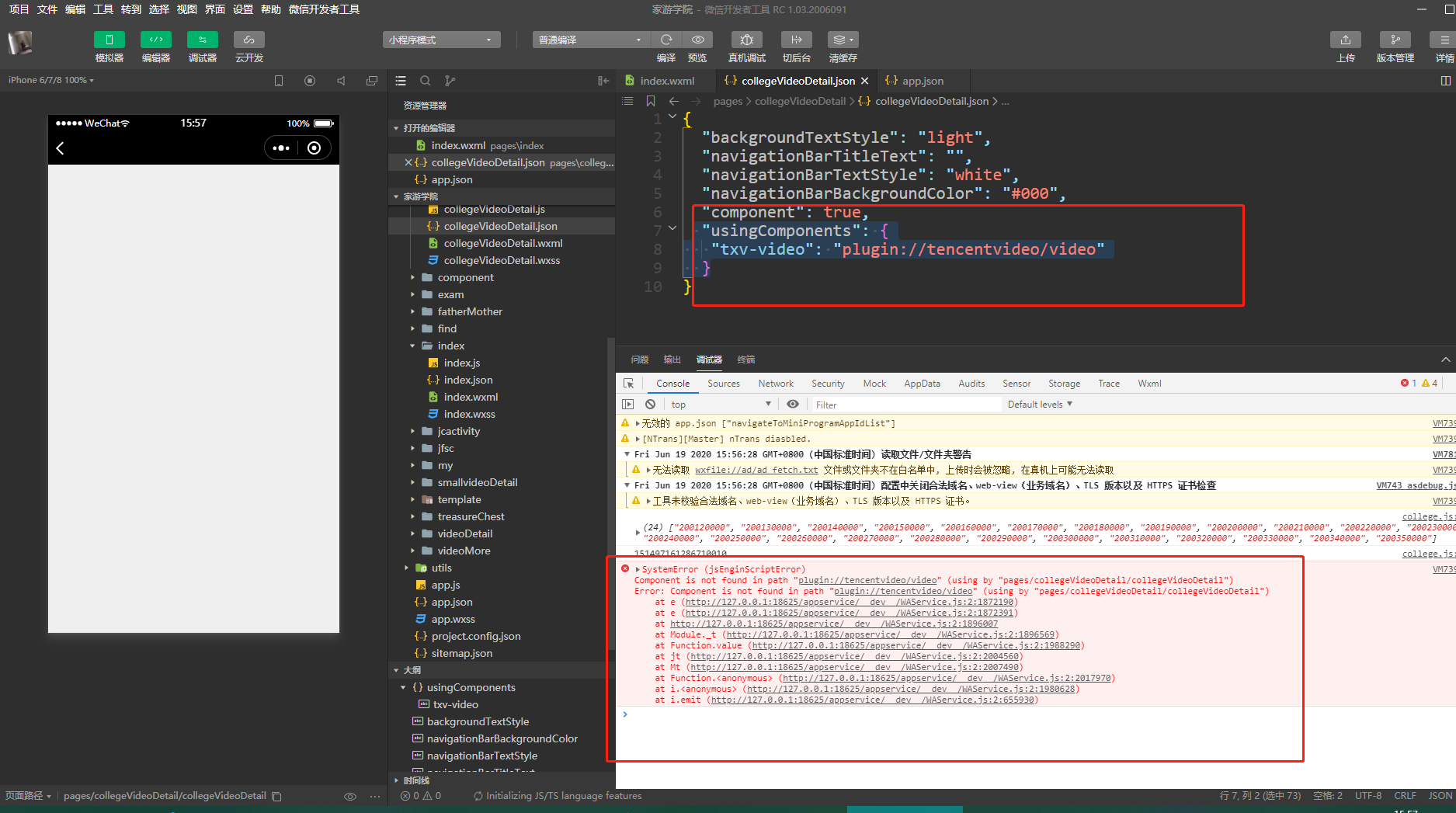The width and height of the screenshot is (1456, 813).
Task: Open the Wxml devtools tab
Action: [x=1149, y=384]
